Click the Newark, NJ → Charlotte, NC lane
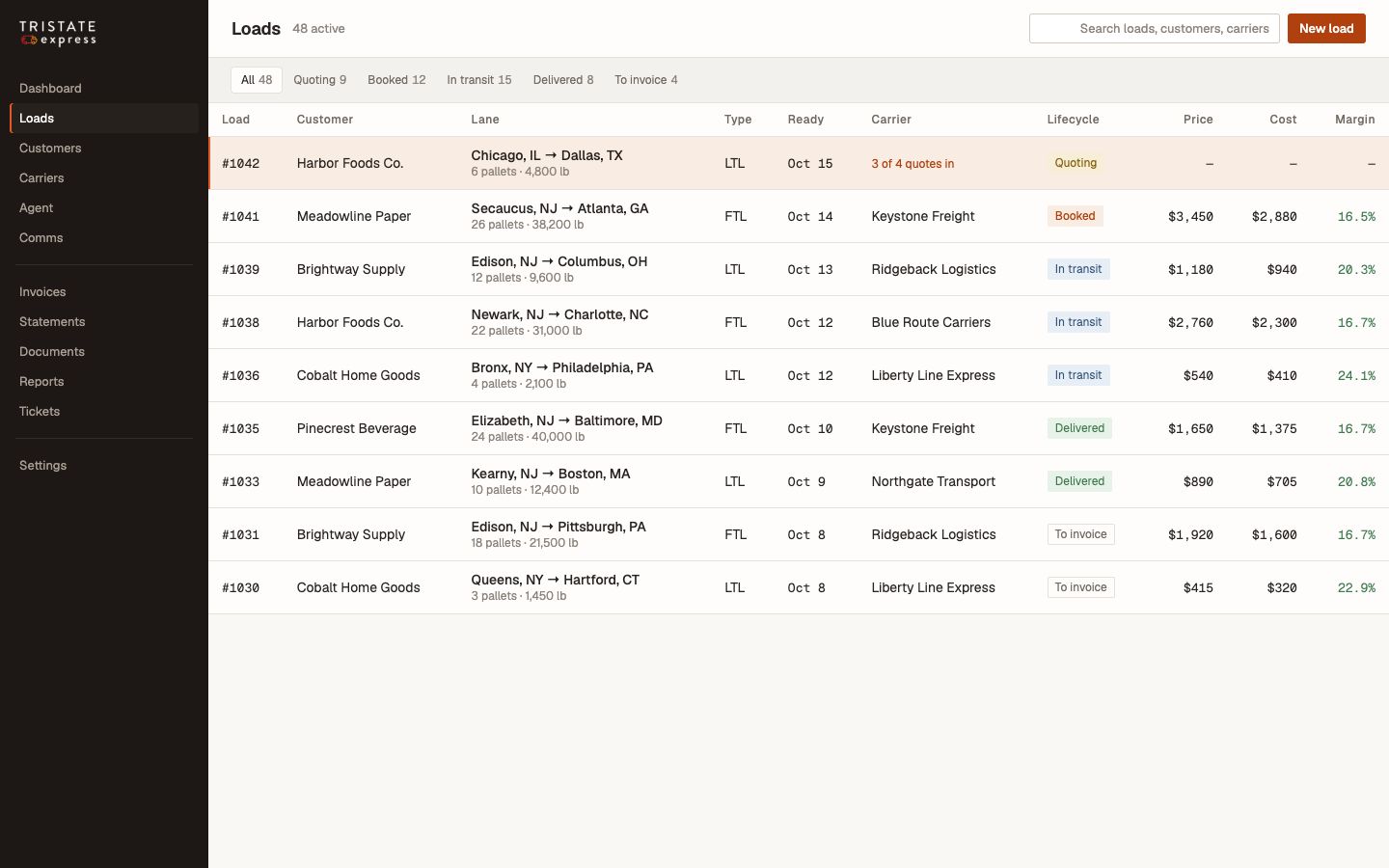The width and height of the screenshot is (1389, 868). (x=559, y=314)
